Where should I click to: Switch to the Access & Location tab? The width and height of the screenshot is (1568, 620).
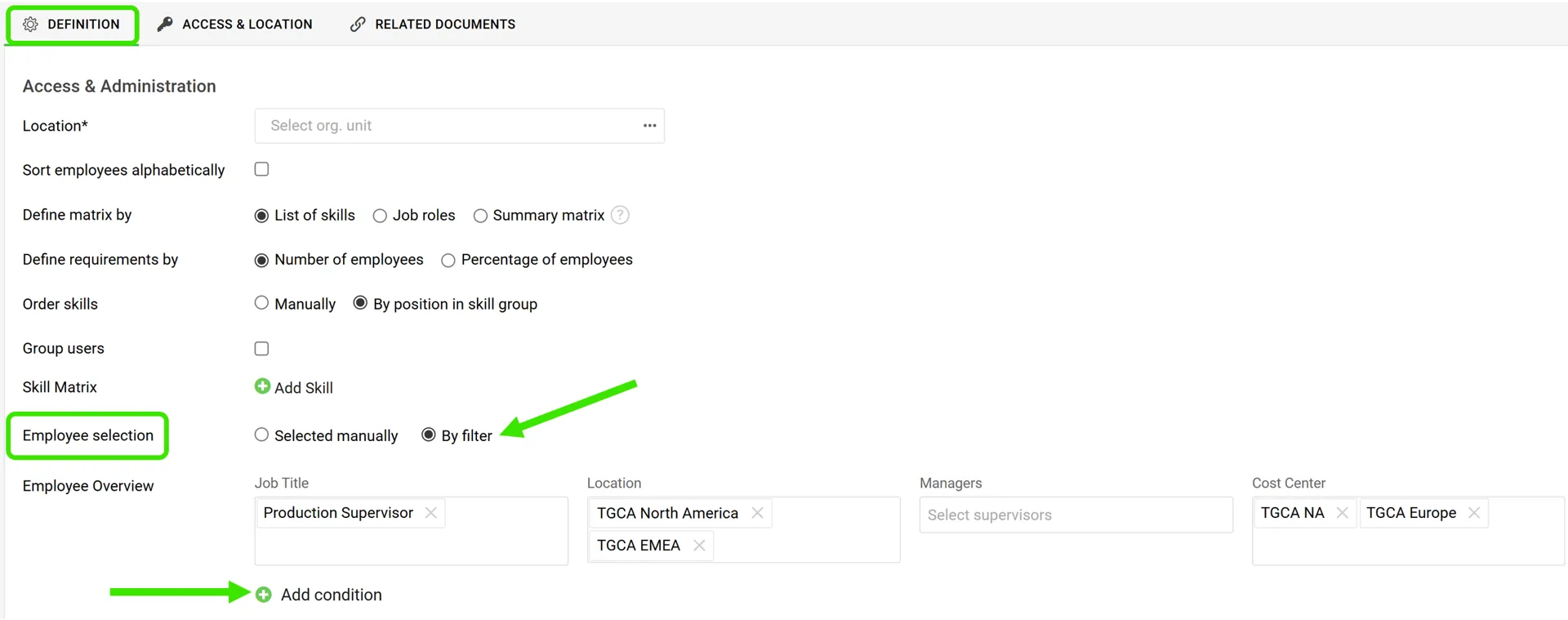pos(235,25)
